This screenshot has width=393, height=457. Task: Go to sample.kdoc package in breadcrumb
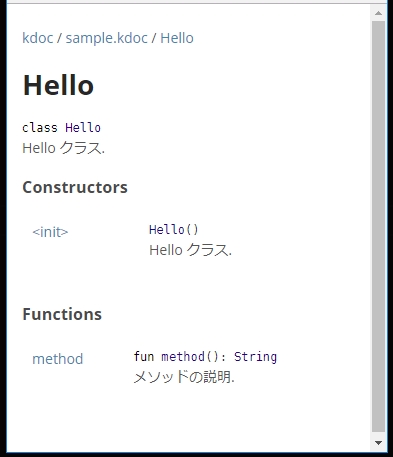pos(106,38)
